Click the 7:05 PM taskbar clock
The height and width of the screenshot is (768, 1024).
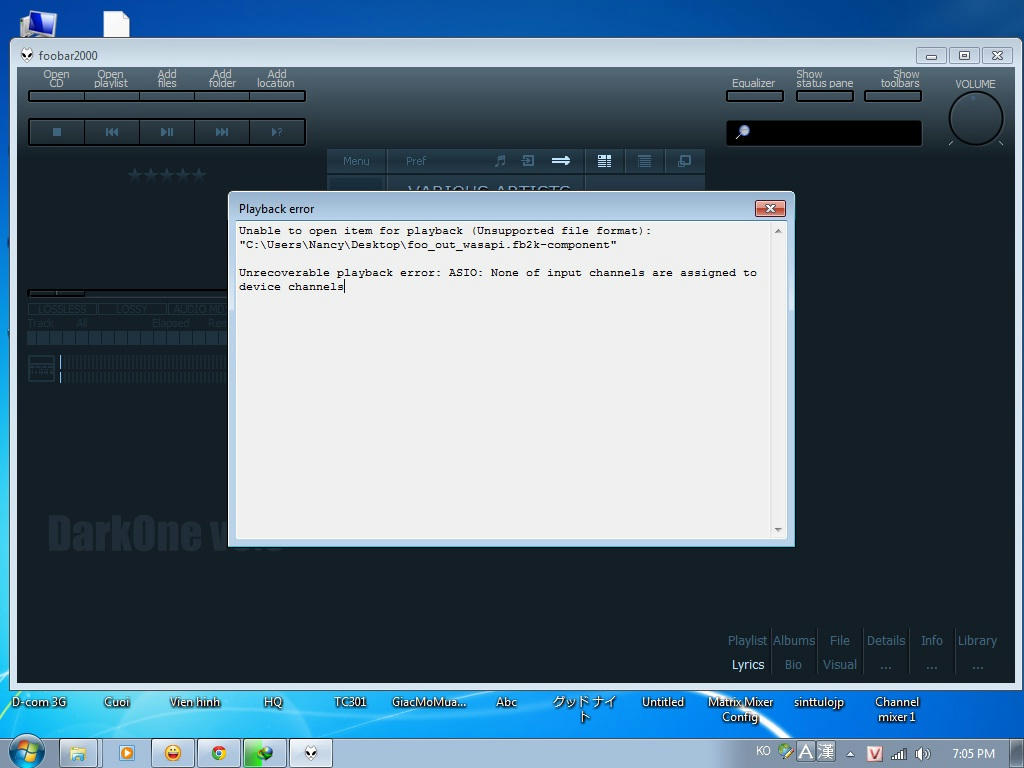click(x=973, y=754)
